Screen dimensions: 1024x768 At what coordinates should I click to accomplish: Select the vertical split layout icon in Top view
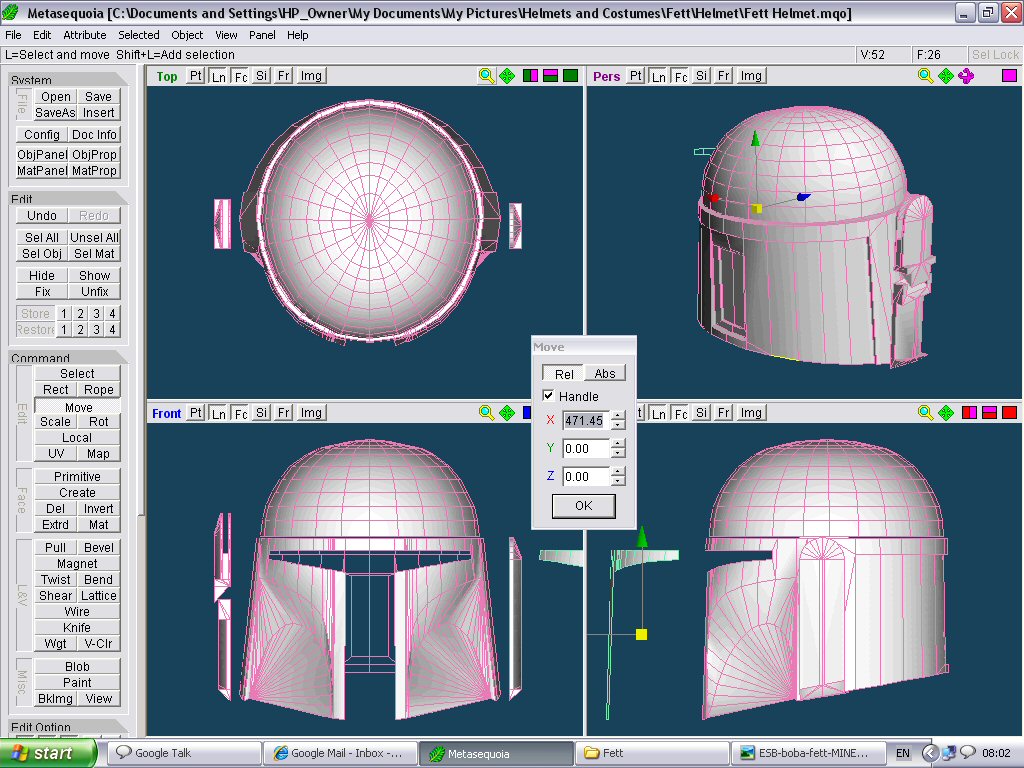coord(530,76)
